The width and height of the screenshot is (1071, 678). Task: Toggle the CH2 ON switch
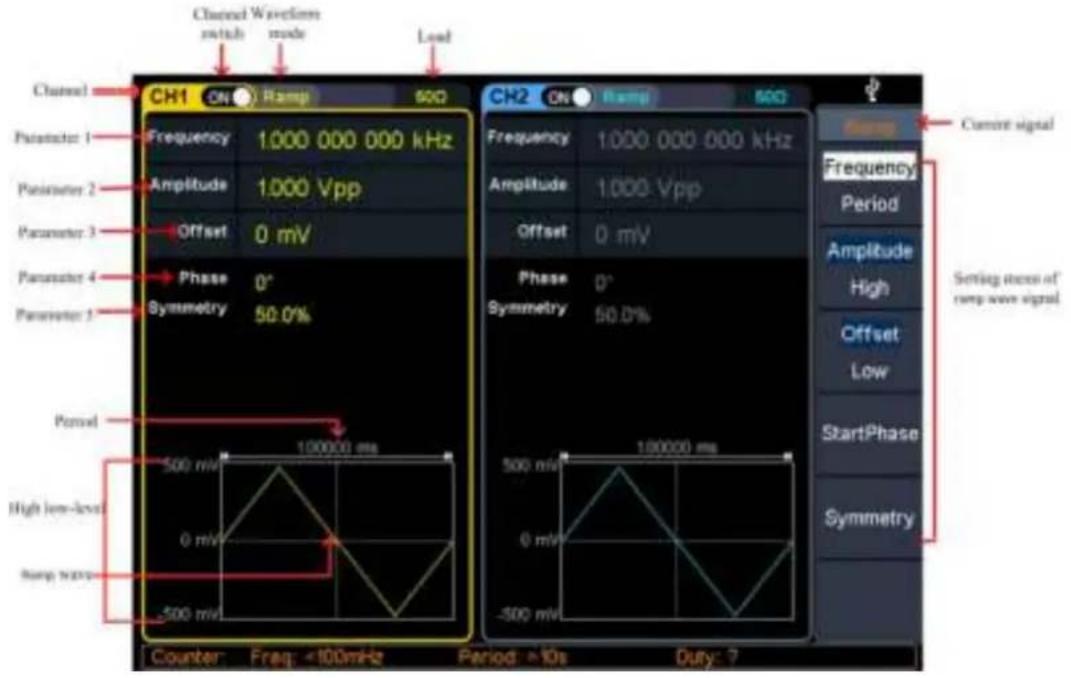(x=567, y=97)
